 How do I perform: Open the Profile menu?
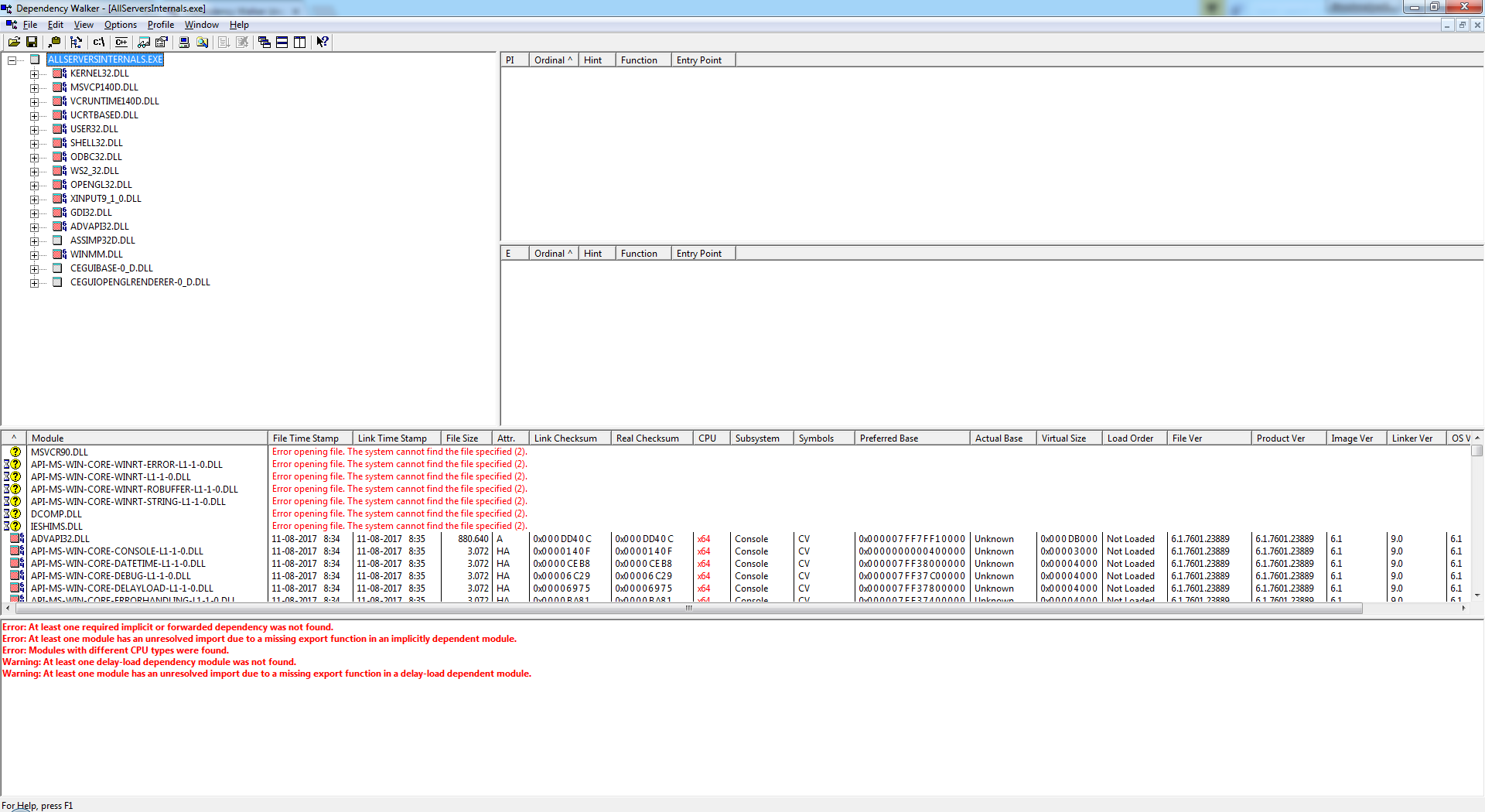(x=160, y=25)
